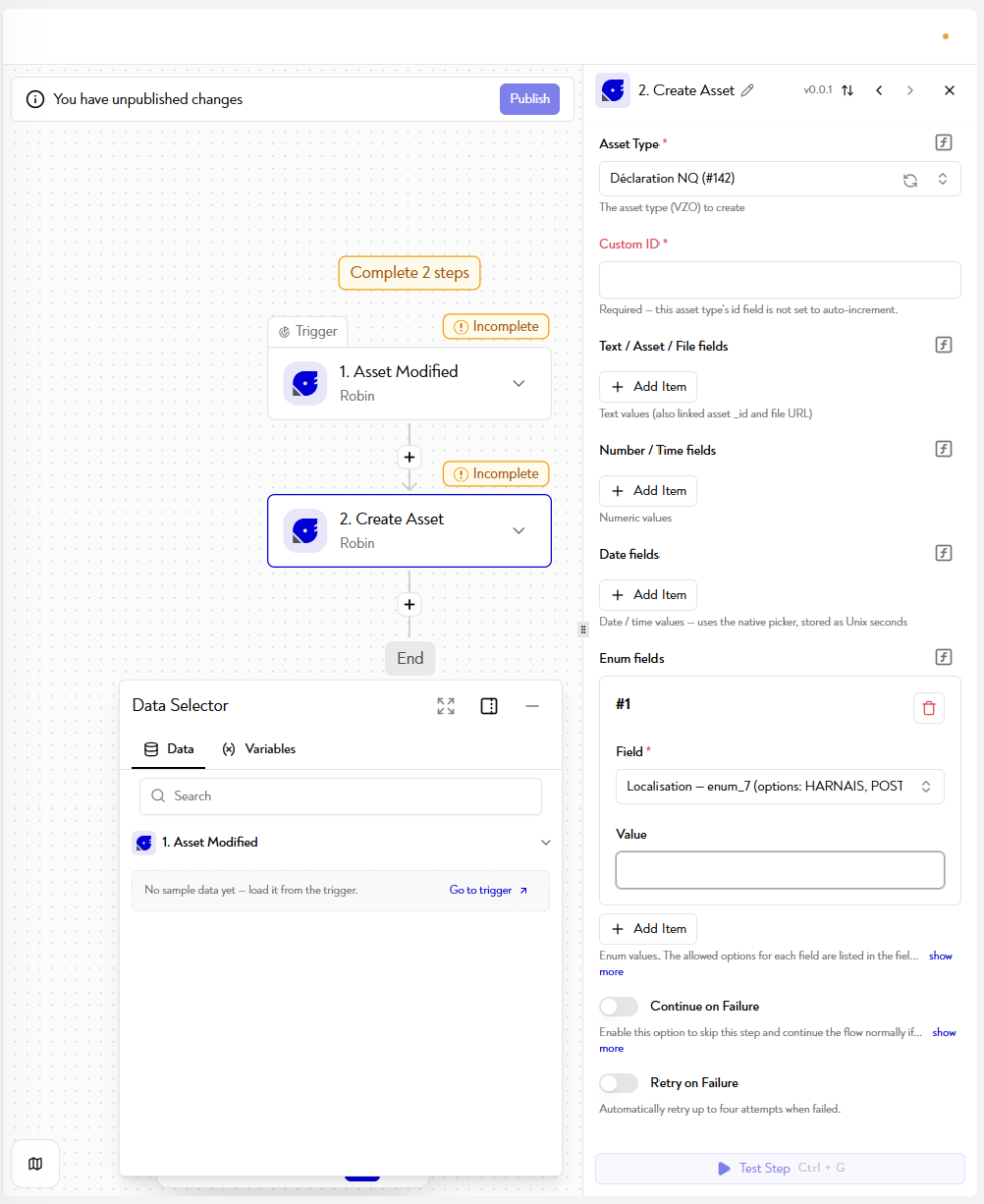Turn on Retry on Failure switch
The image size is (984, 1204).
[619, 1083]
